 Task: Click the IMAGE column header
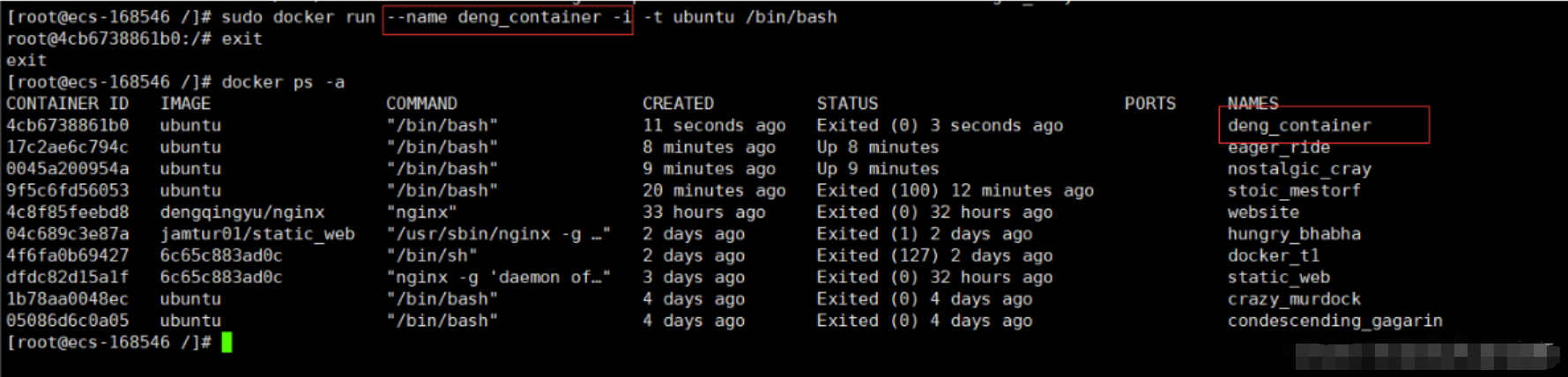point(185,104)
